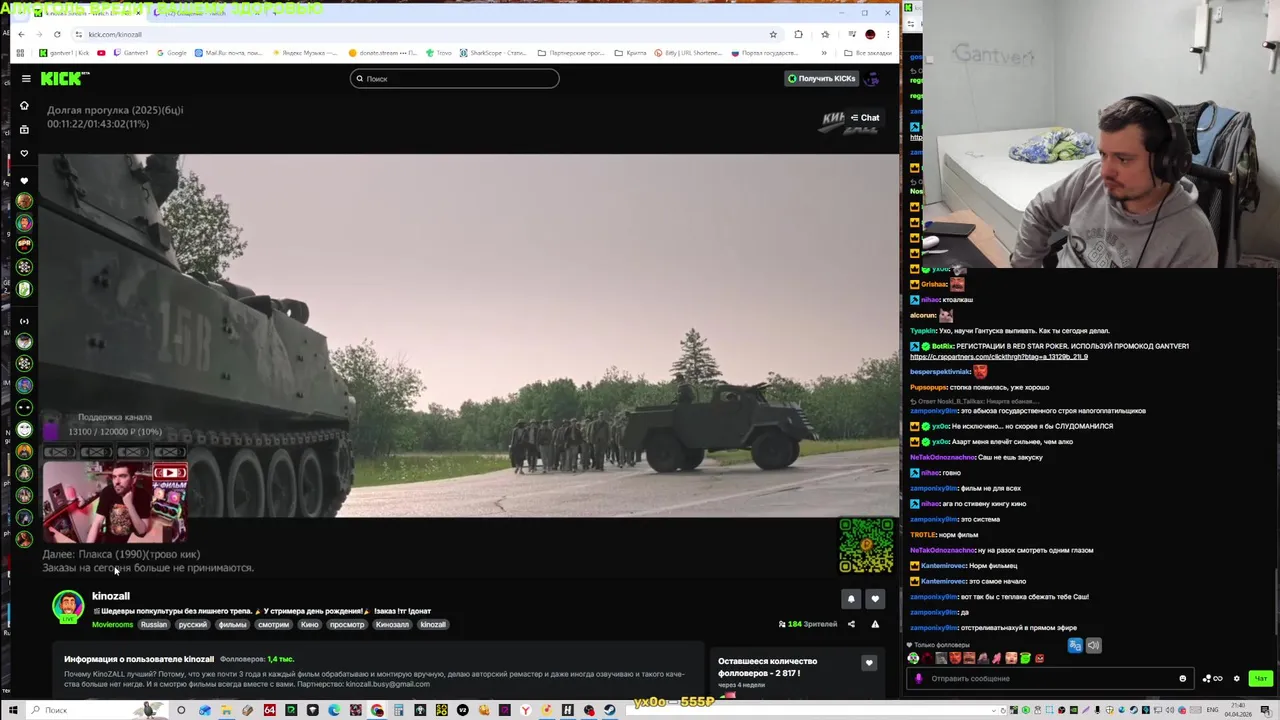The width and height of the screenshot is (1280, 720).
Task: Open the Все закладки folder
Action: (868, 53)
